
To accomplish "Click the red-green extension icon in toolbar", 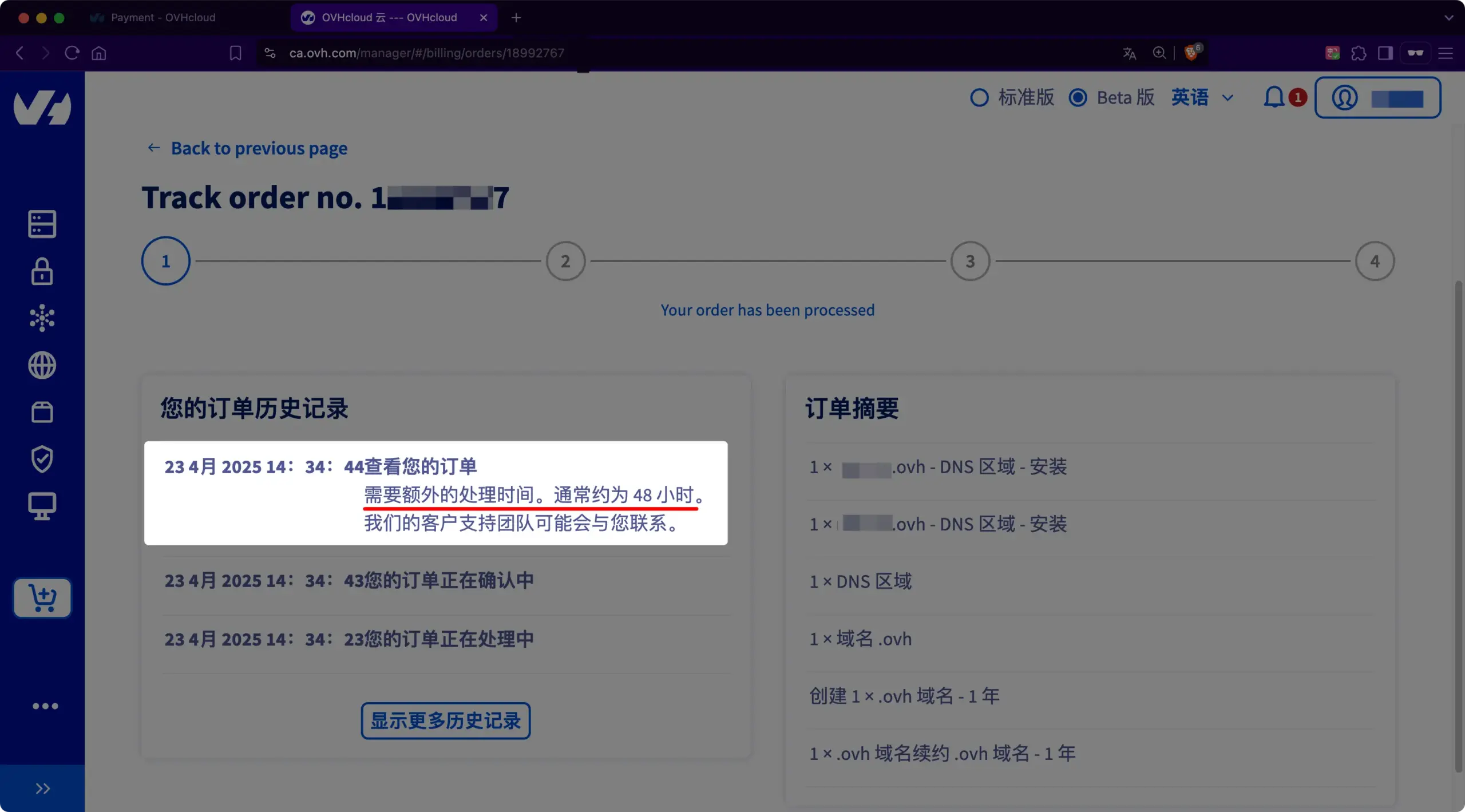I will pyautogui.click(x=1333, y=53).
